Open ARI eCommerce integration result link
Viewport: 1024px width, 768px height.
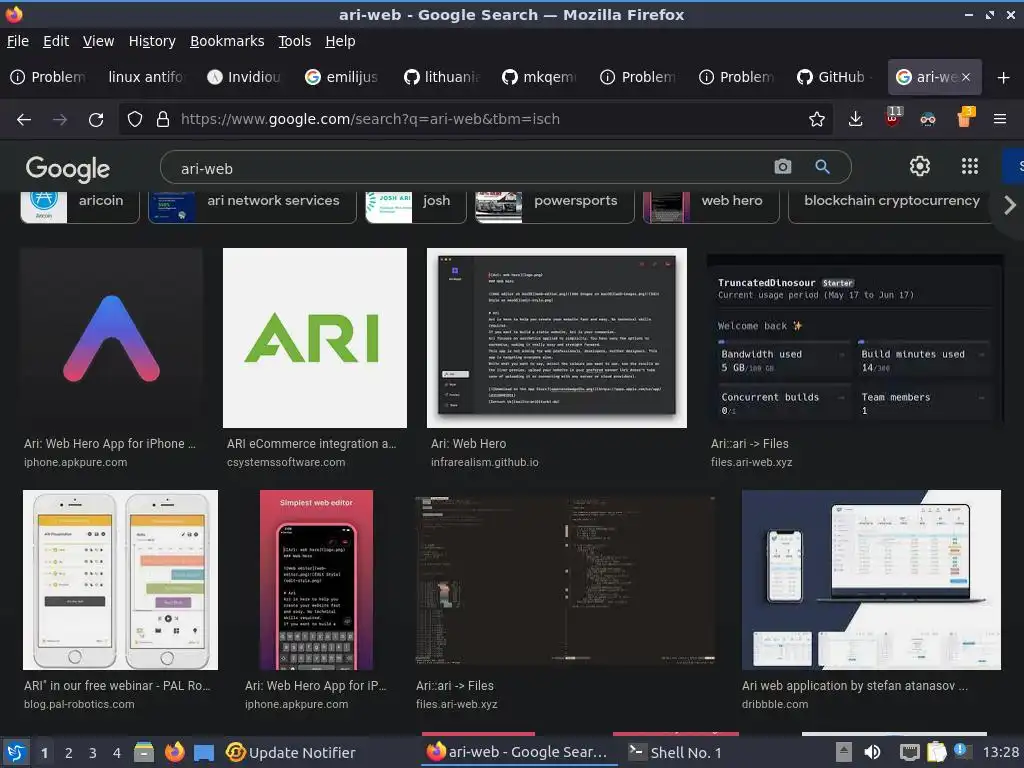click(x=312, y=453)
